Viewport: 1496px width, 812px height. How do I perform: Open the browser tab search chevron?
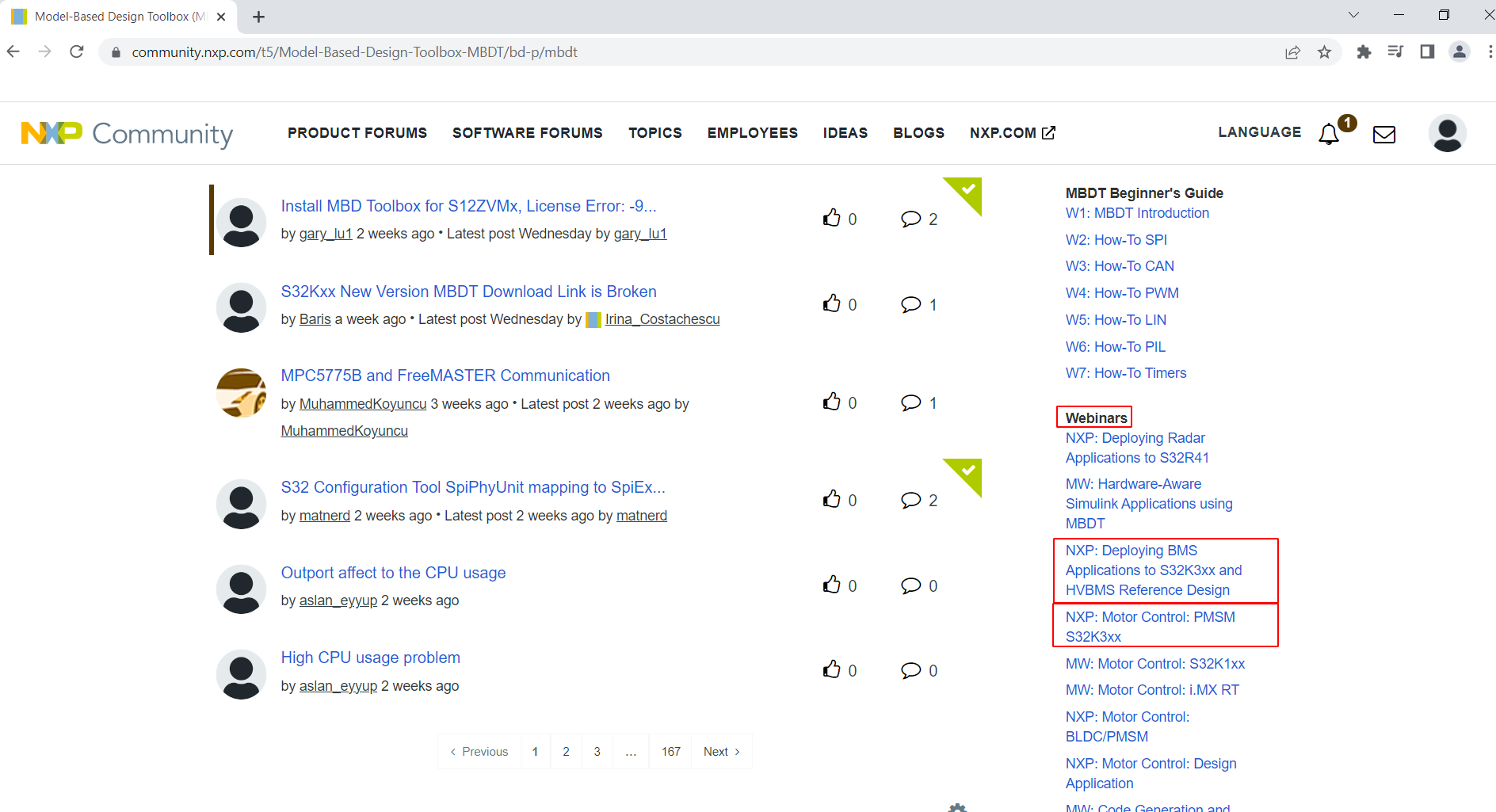tap(1353, 15)
